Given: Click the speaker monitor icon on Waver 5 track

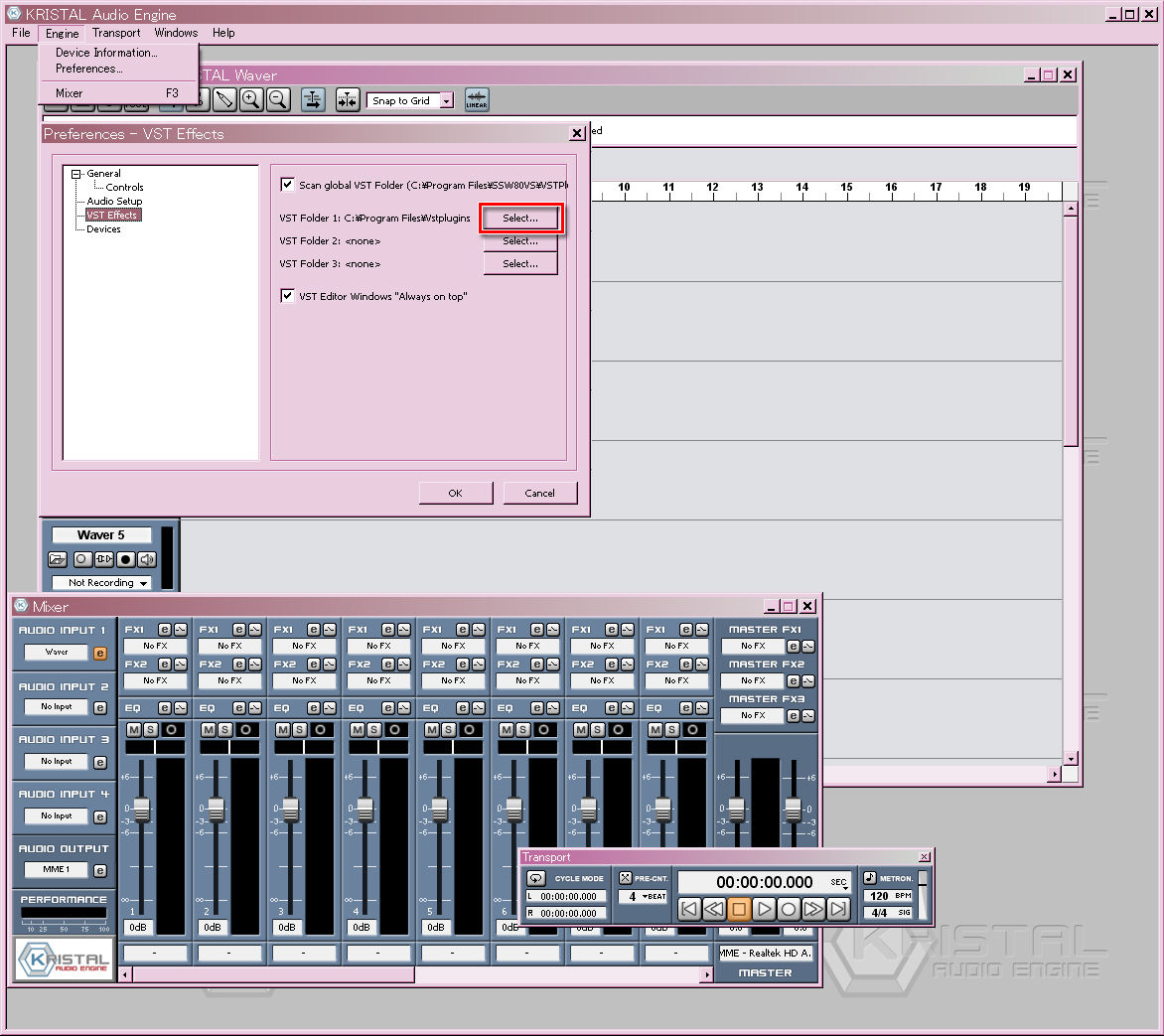Looking at the screenshot, I should coord(147,559).
